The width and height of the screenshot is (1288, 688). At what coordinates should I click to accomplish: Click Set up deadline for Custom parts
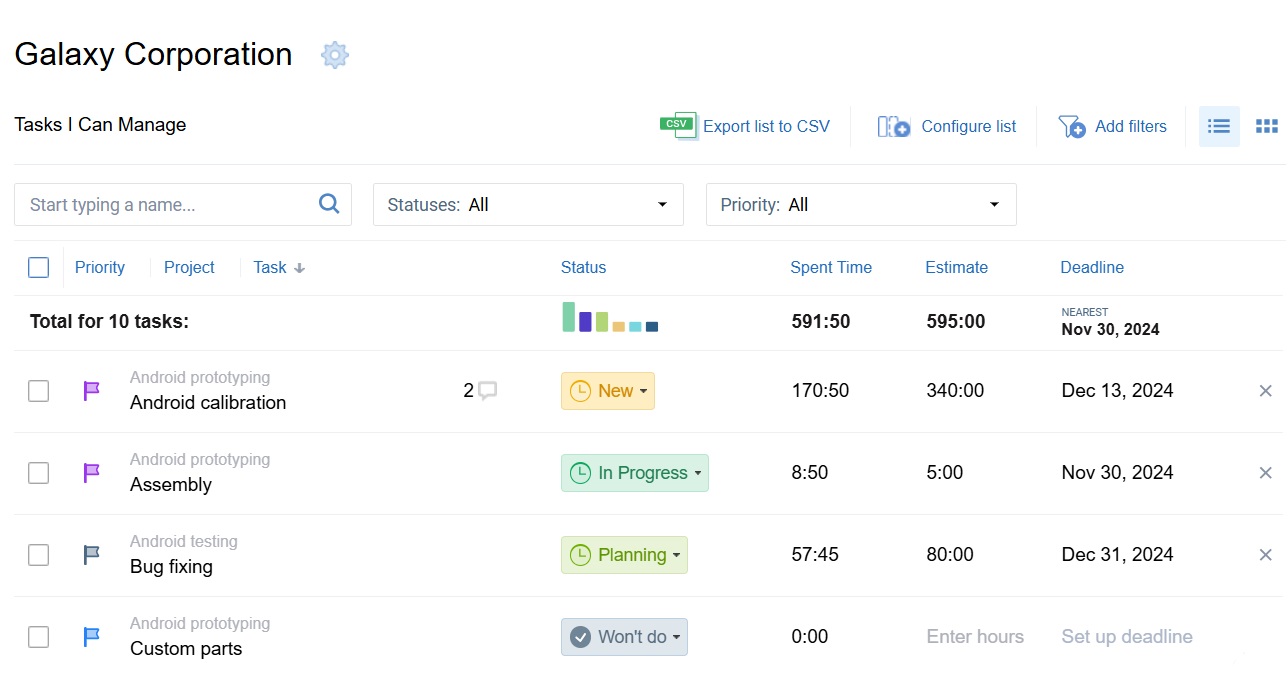[x=1127, y=637]
